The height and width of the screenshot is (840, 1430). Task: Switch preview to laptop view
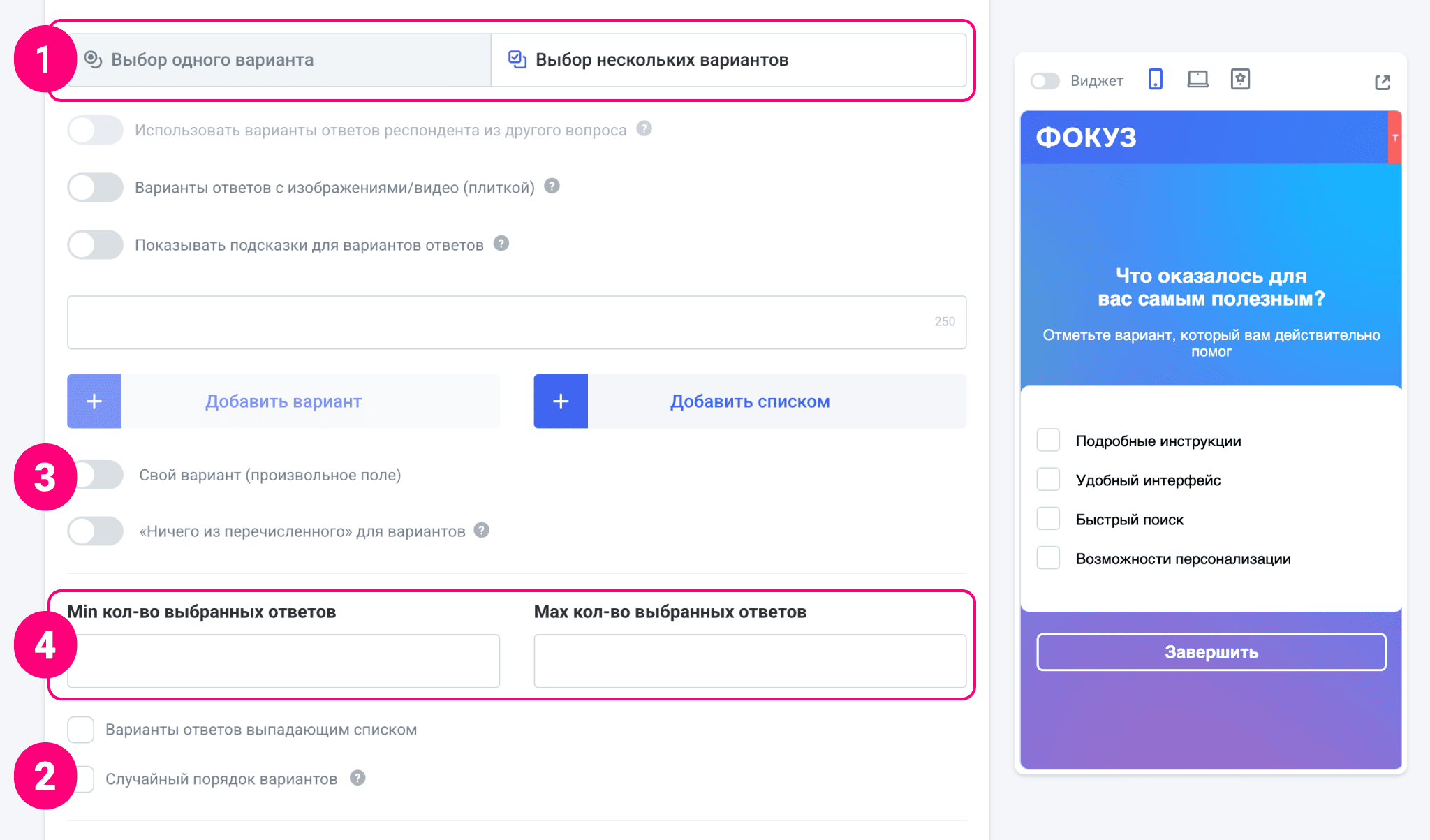click(x=1197, y=80)
